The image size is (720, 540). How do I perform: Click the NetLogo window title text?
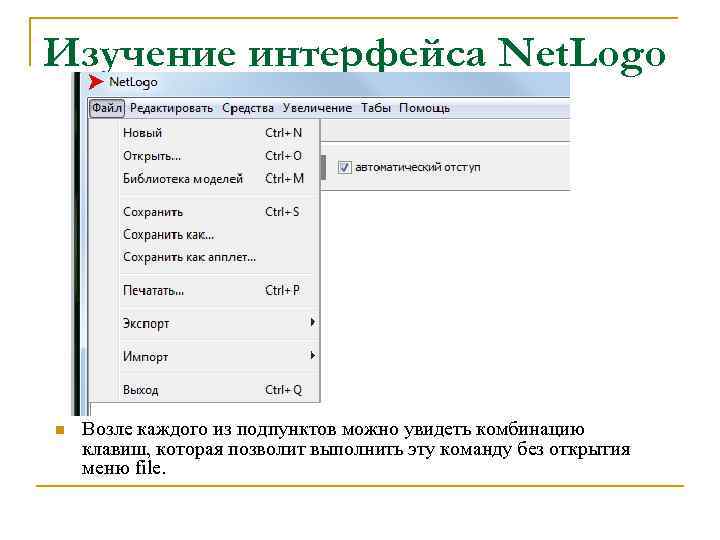pos(133,83)
